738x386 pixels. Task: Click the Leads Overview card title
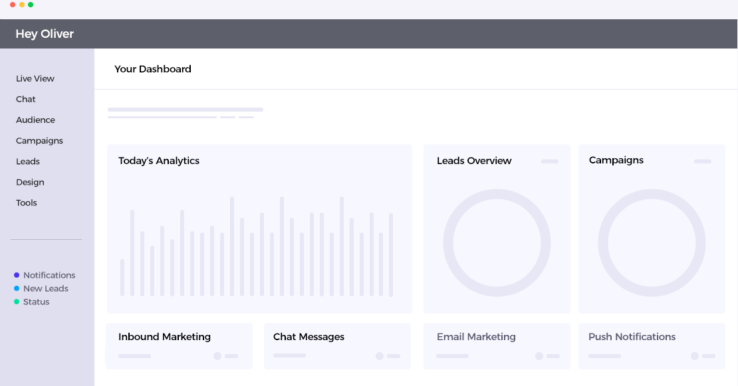pyautogui.click(x=474, y=161)
